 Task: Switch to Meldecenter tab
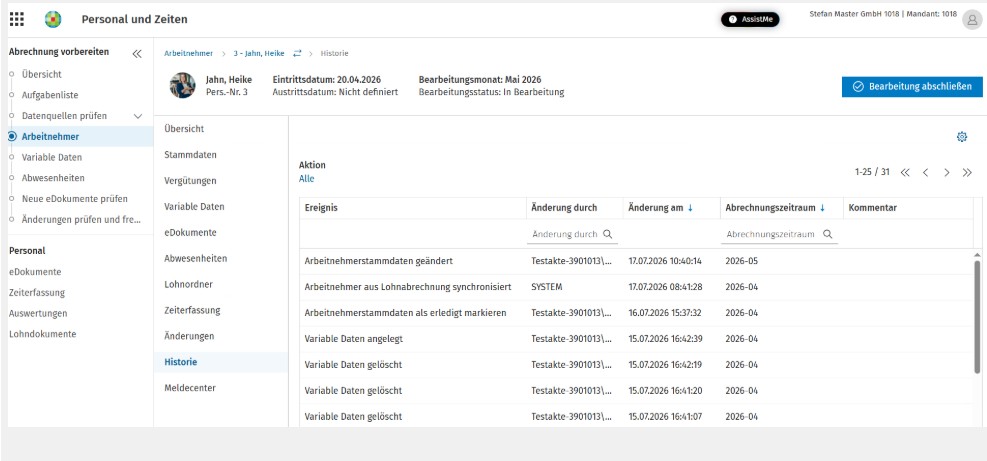click(190, 388)
